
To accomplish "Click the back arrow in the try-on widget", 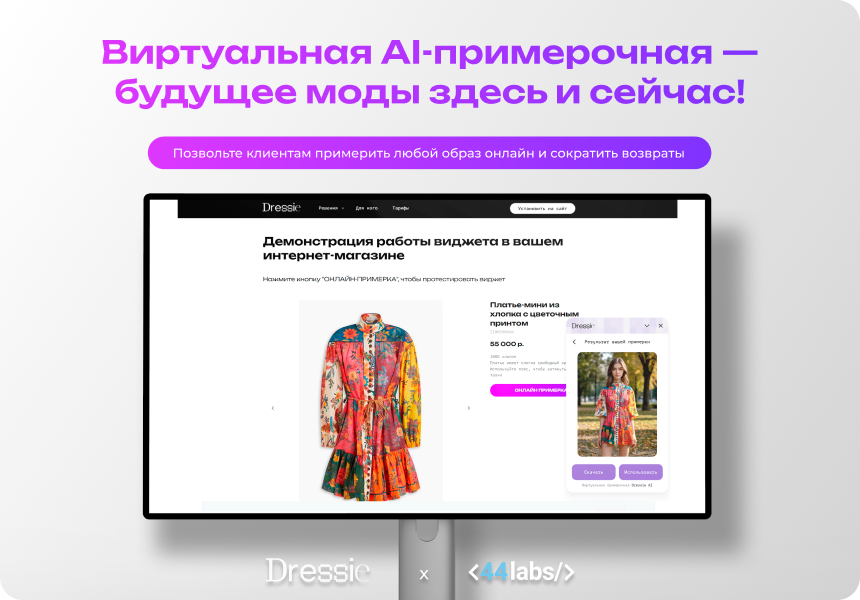I will click(574, 342).
